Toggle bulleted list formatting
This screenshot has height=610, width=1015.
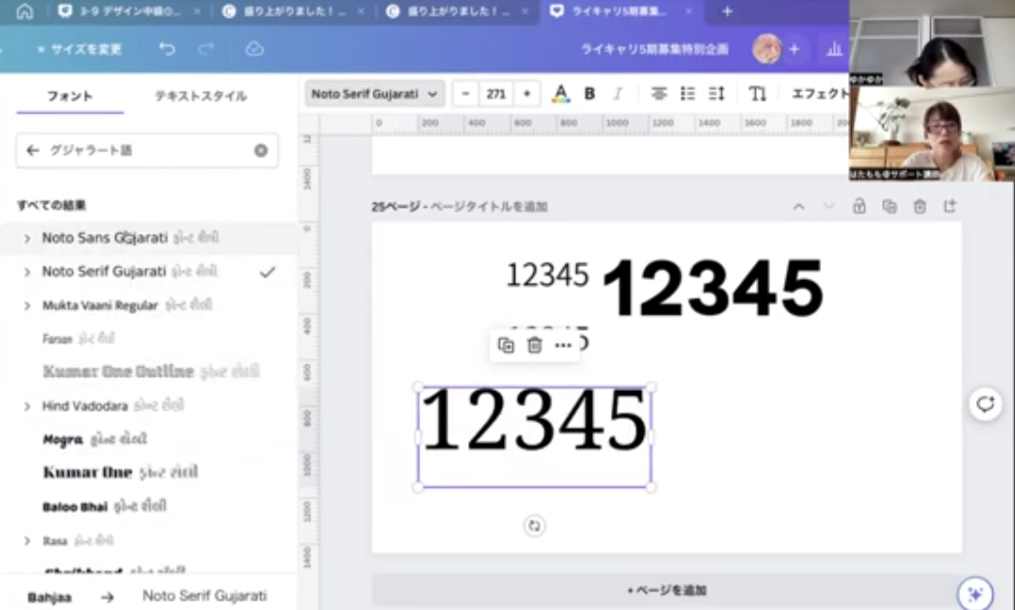tap(688, 93)
